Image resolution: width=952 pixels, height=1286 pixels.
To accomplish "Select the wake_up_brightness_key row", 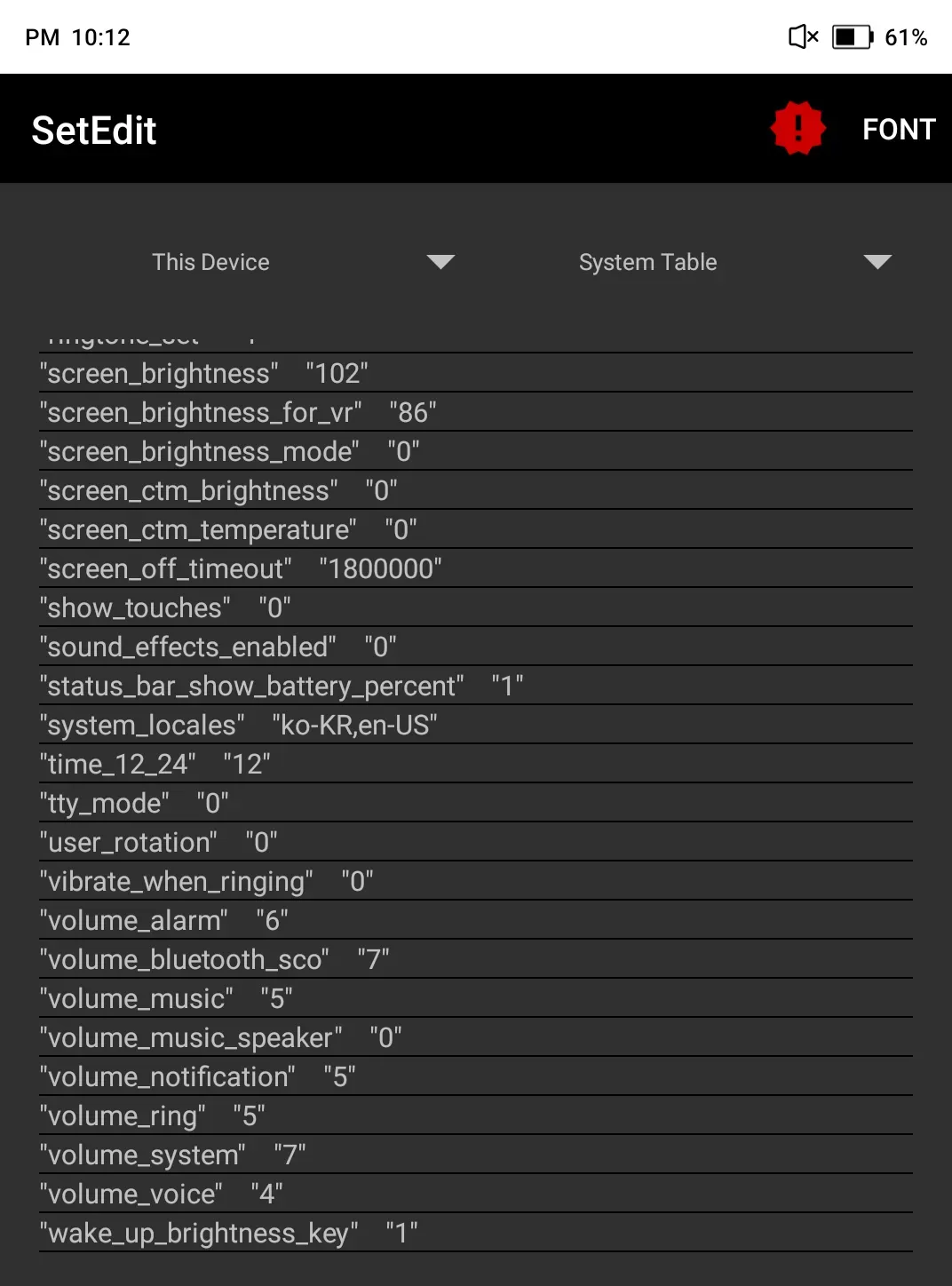I will 476,1233.
